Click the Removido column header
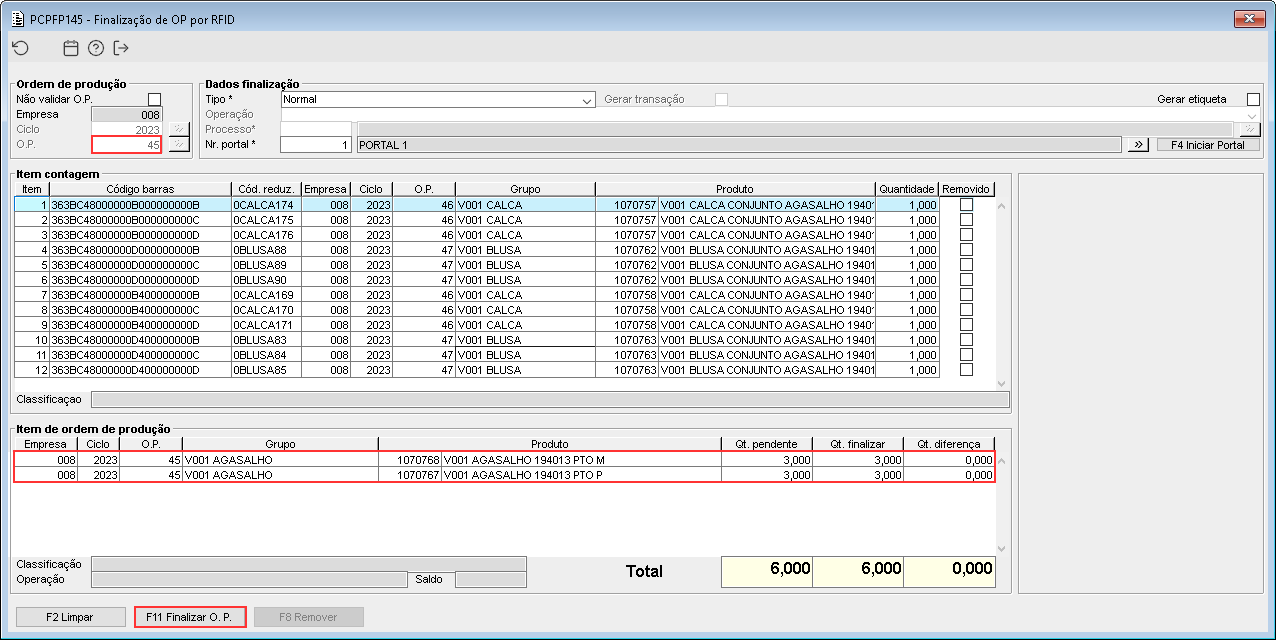The width and height of the screenshot is (1276, 640). (967, 189)
